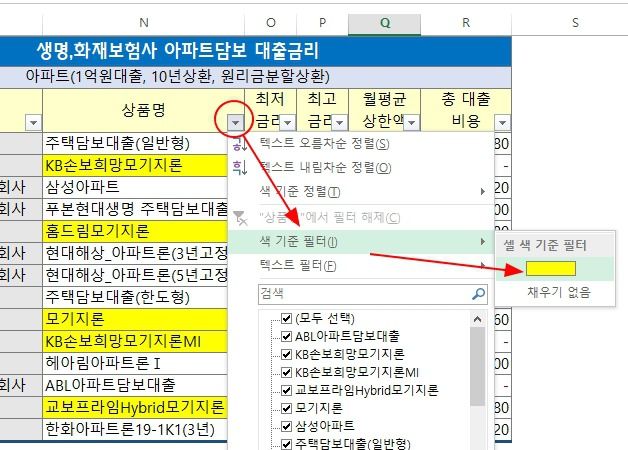Image resolution: width=628 pixels, height=450 pixels.
Task: Uncheck 주택담보대출(일반형) in filter list
Action: pos(286,444)
